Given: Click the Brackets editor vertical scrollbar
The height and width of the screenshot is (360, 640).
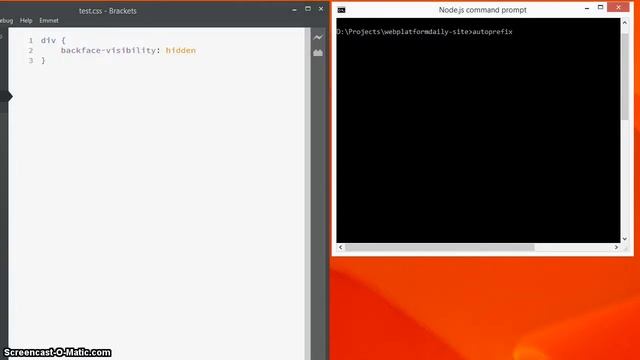Looking at the screenshot, I should point(307,193).
